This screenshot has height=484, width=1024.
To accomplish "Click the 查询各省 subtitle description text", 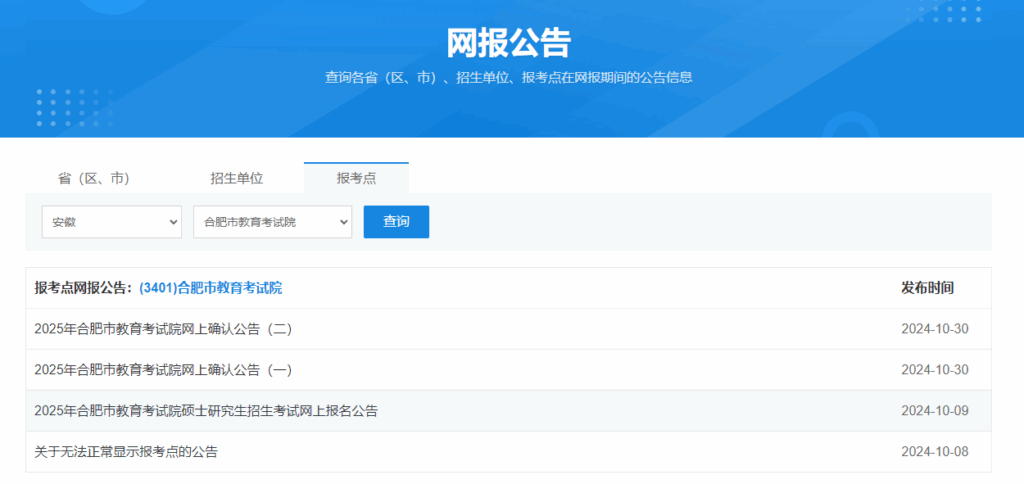I will click(x=509, y=78).
